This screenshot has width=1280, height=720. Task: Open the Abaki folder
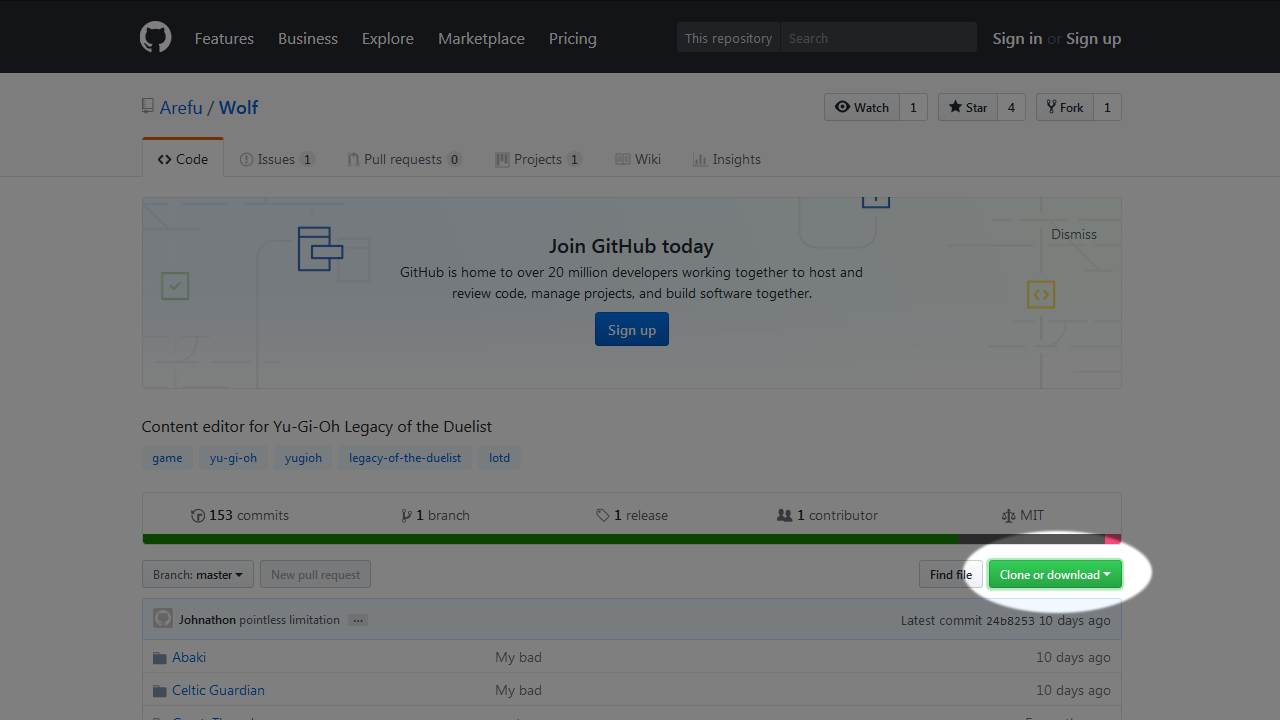tap(189, 657)
